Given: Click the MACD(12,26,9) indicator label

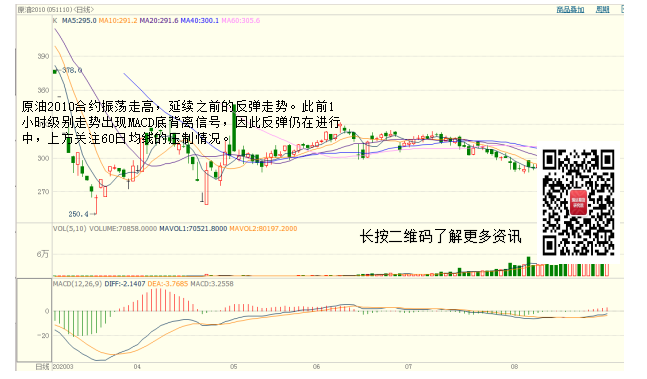Looking at the screenshot, I should pos(77,284).
